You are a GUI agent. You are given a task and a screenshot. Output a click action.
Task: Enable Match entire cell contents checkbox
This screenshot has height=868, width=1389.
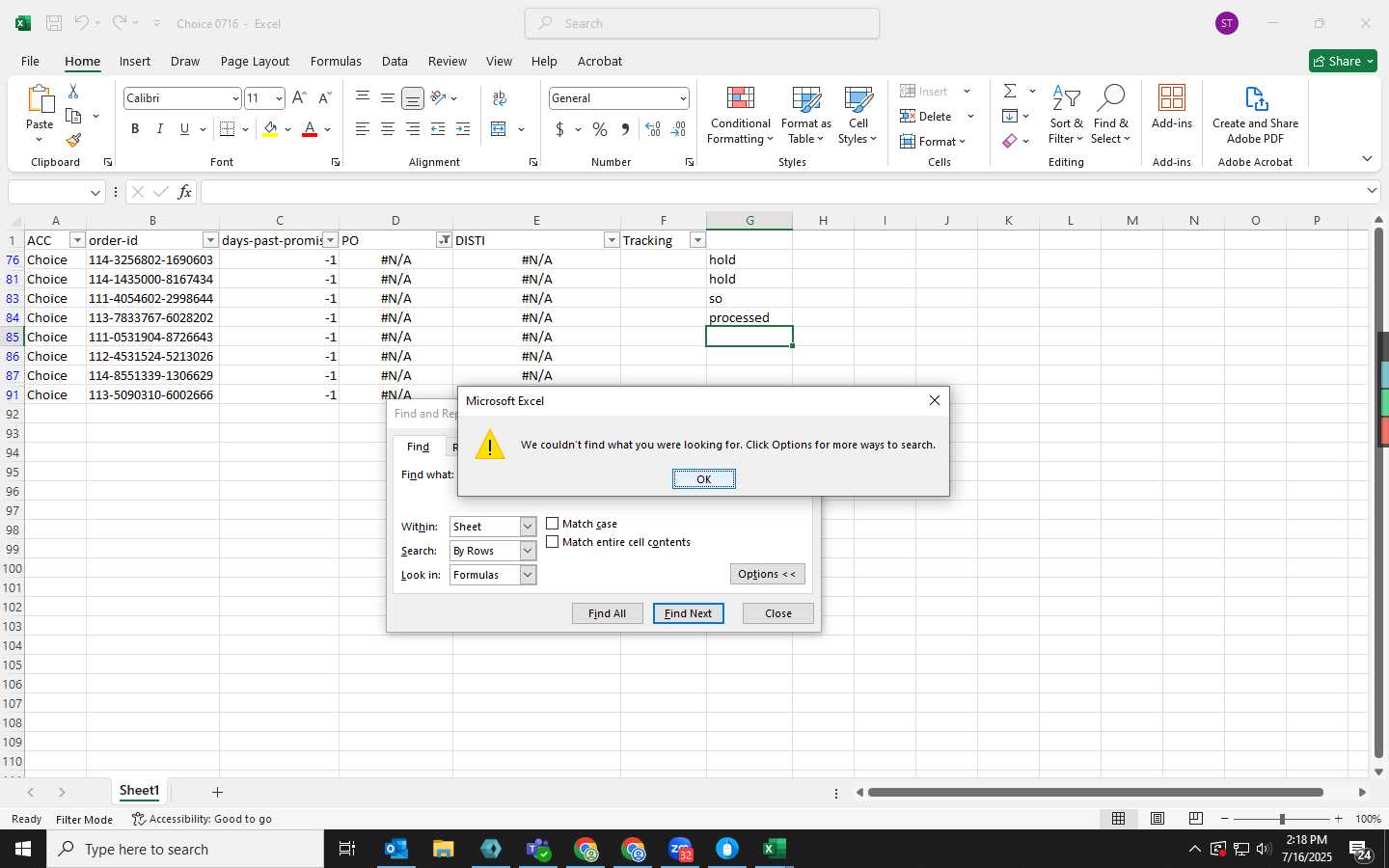553,542
